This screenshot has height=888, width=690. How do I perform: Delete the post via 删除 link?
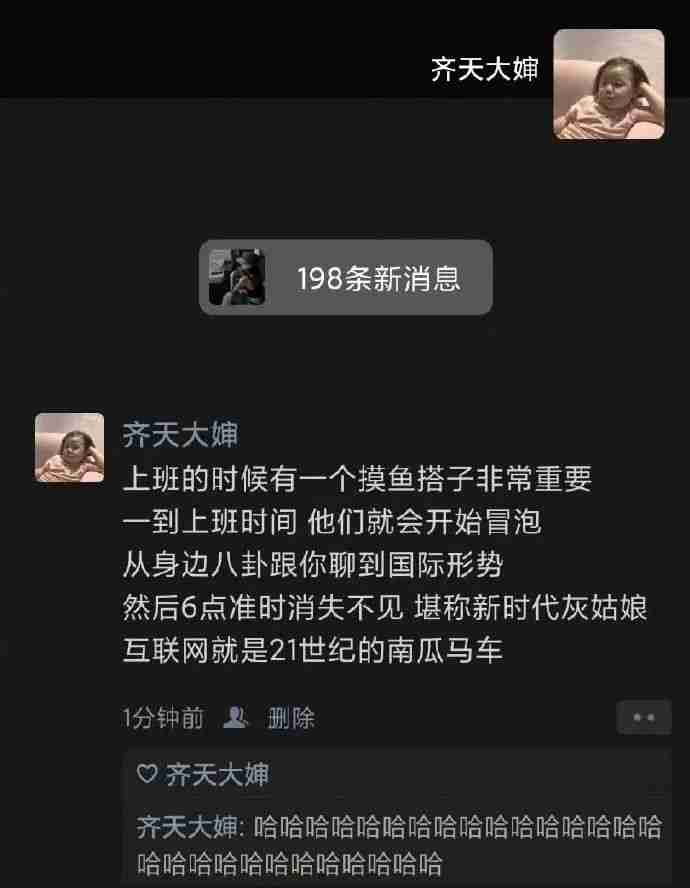[291, 718]
